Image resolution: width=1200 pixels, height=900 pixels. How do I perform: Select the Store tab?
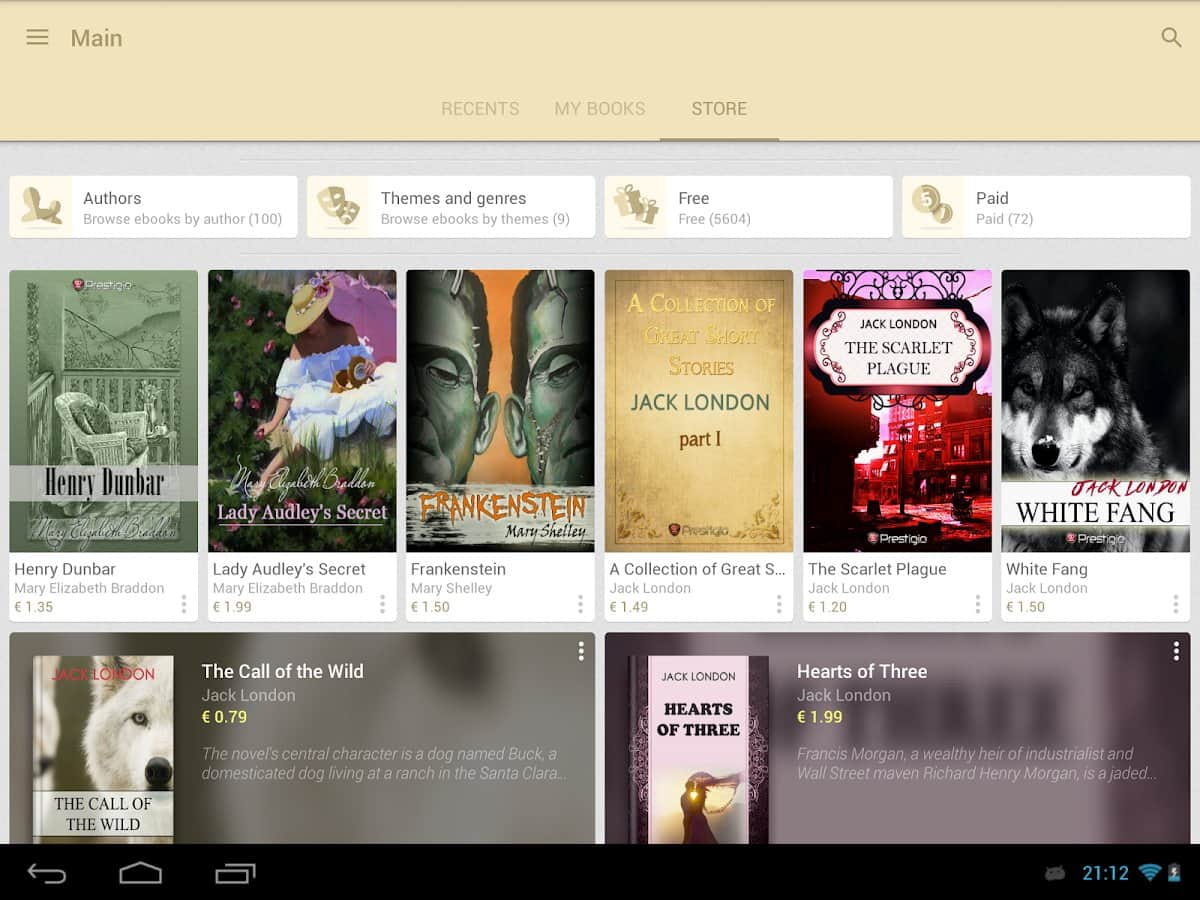click(719, 109)
